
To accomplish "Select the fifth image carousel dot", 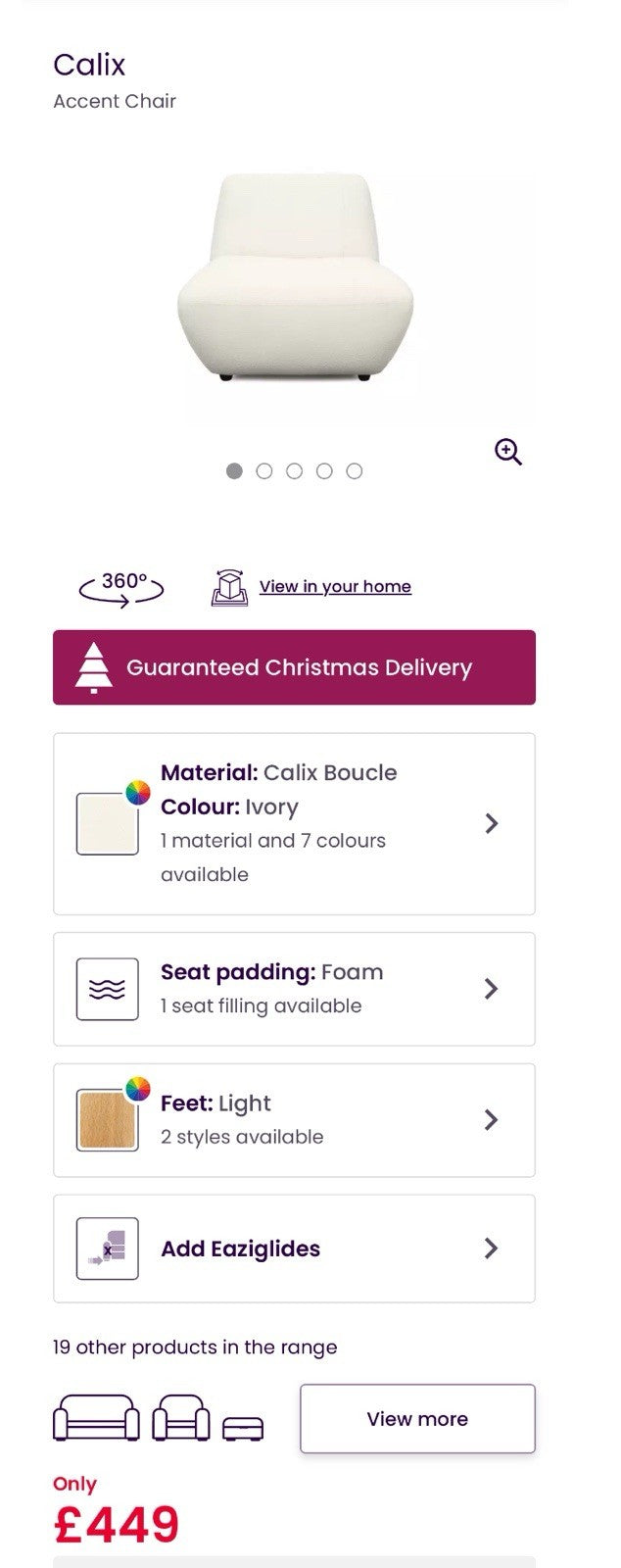I will [x=355, y=471].
